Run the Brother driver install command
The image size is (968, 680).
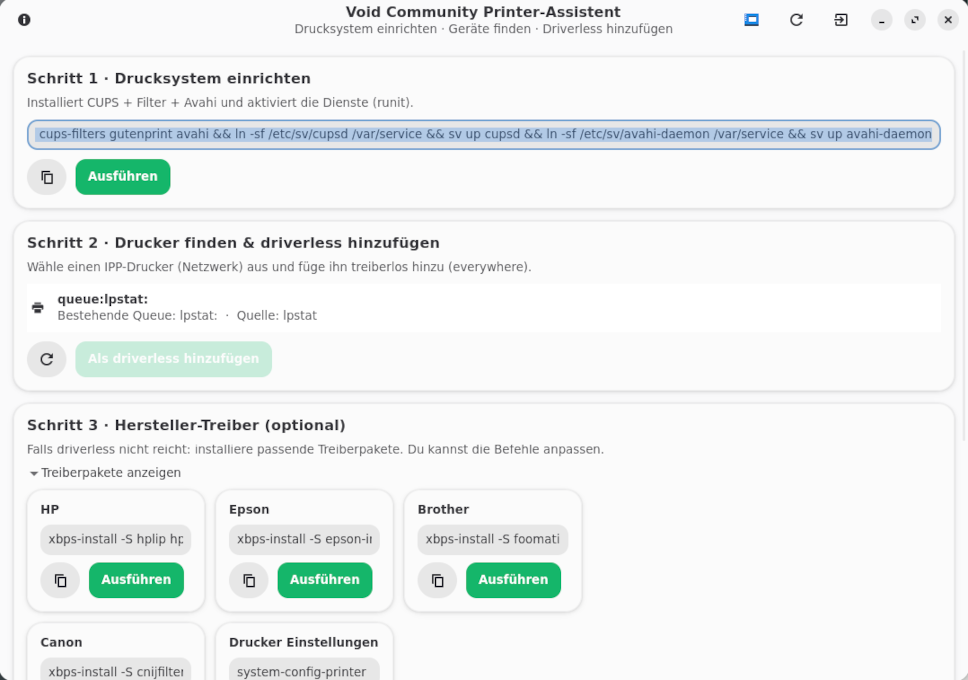pos(513,580)
